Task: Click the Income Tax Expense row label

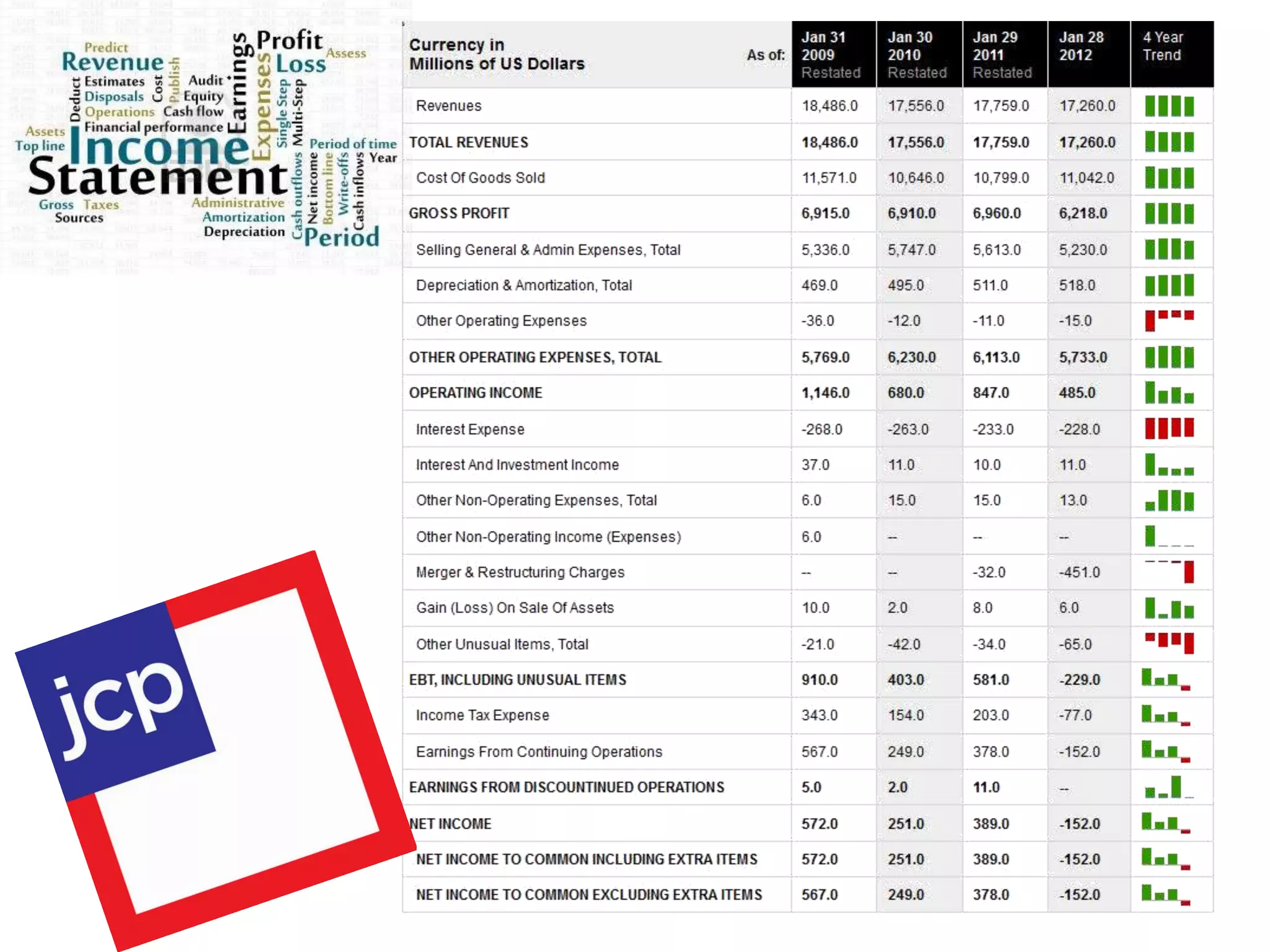Action: (482, 715)
